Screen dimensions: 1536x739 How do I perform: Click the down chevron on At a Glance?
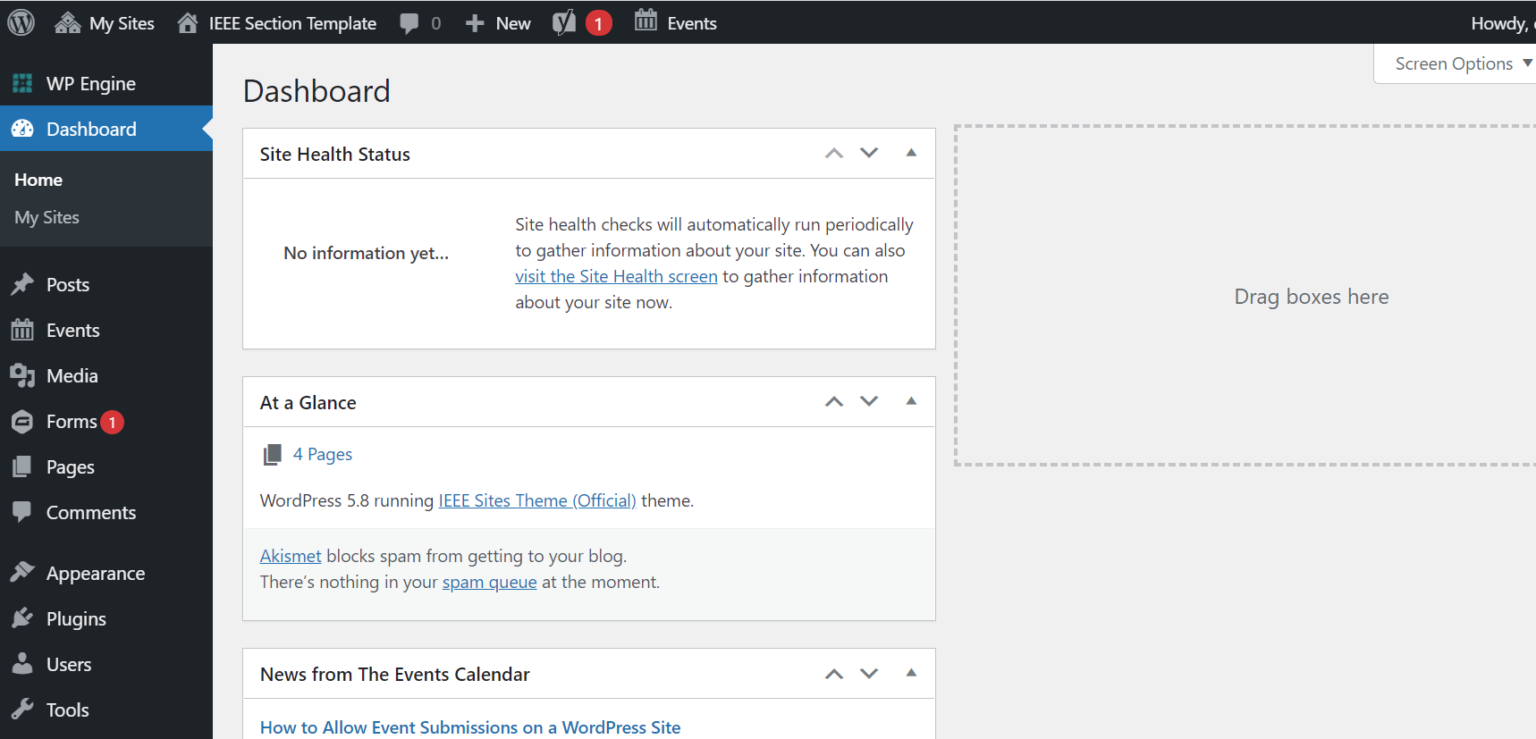tap(868, 400)
